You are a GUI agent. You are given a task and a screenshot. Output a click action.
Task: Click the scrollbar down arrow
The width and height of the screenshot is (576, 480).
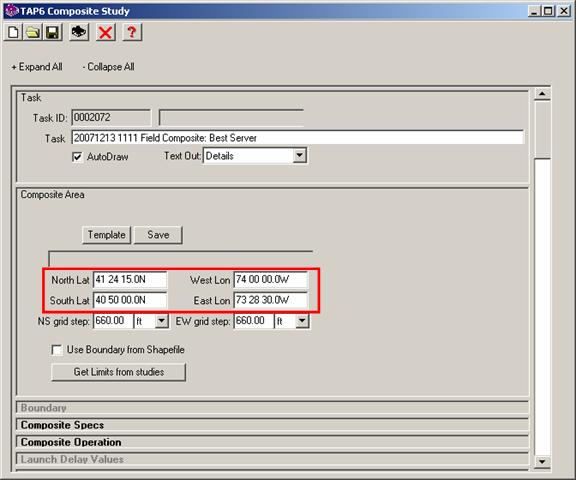(x=542, y=462)
